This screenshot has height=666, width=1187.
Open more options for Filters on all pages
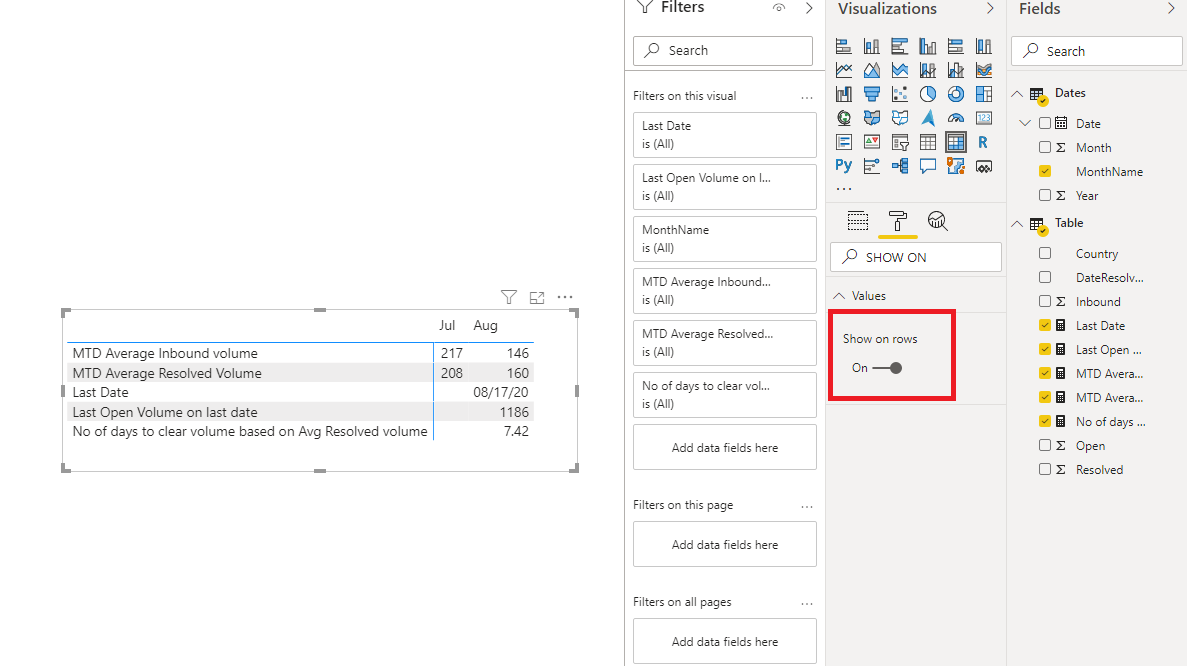click(x=807, y=604)
